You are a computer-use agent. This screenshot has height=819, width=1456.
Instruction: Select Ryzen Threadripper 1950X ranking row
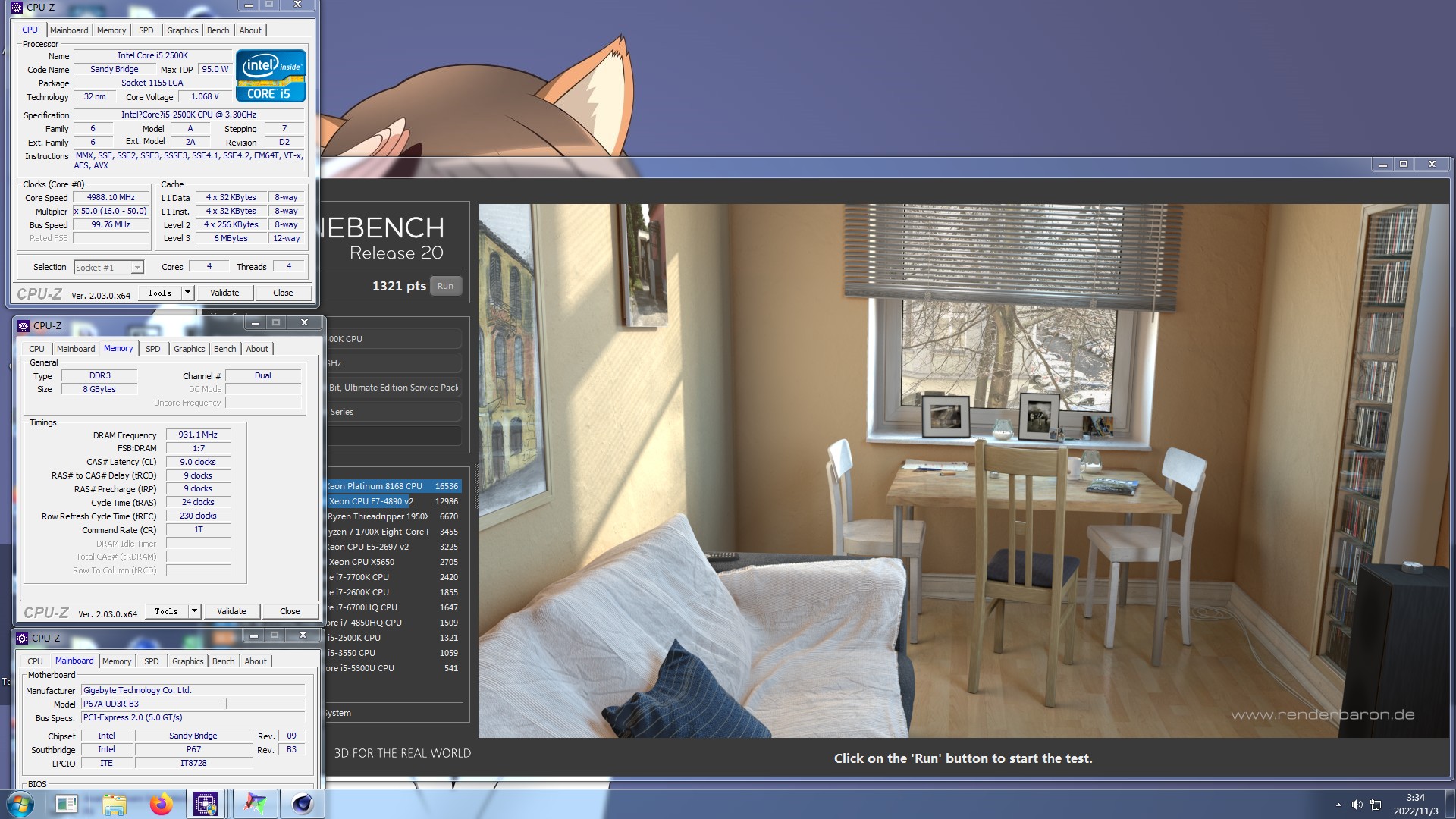pos(394,516)
